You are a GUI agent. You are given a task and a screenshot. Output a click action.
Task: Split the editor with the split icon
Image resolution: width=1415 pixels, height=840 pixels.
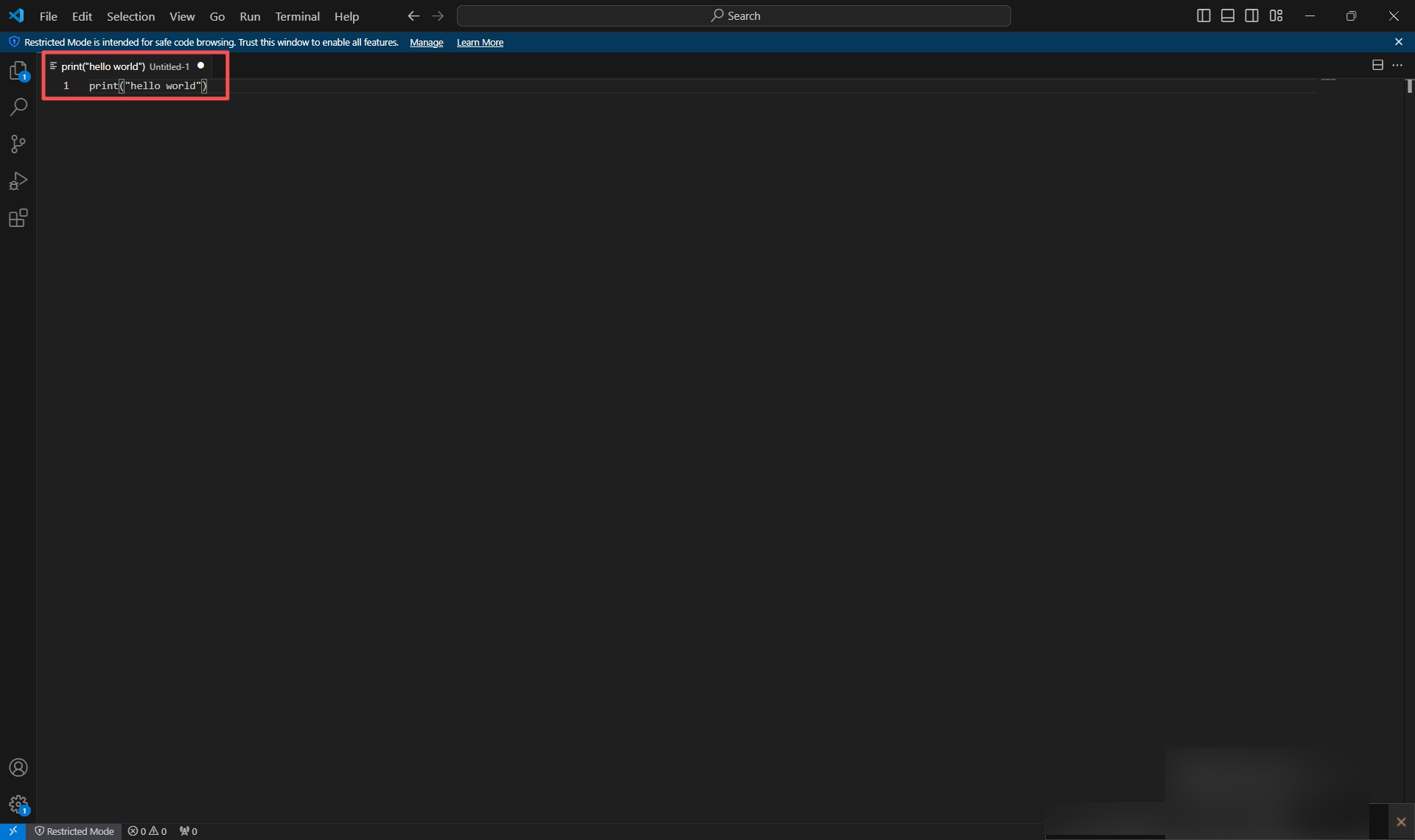pos(1377,66)
